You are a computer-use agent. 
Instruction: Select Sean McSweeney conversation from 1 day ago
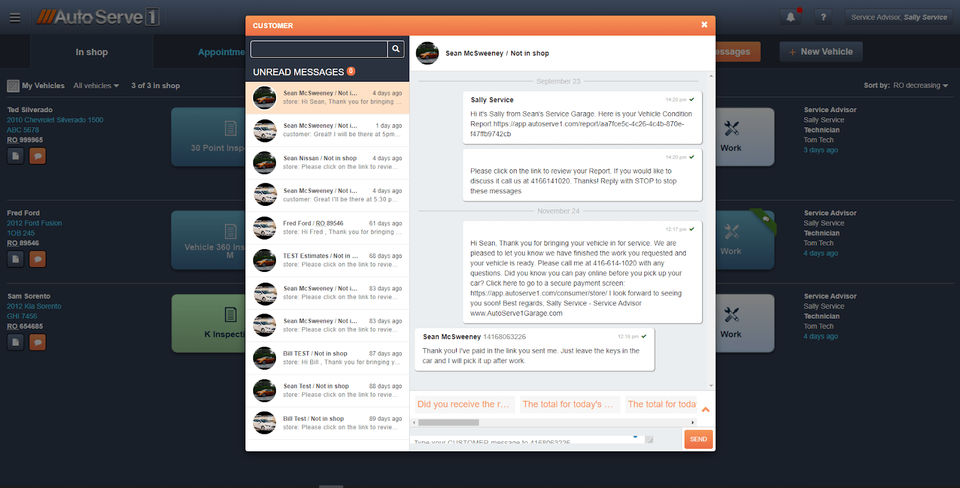point(328,130)
